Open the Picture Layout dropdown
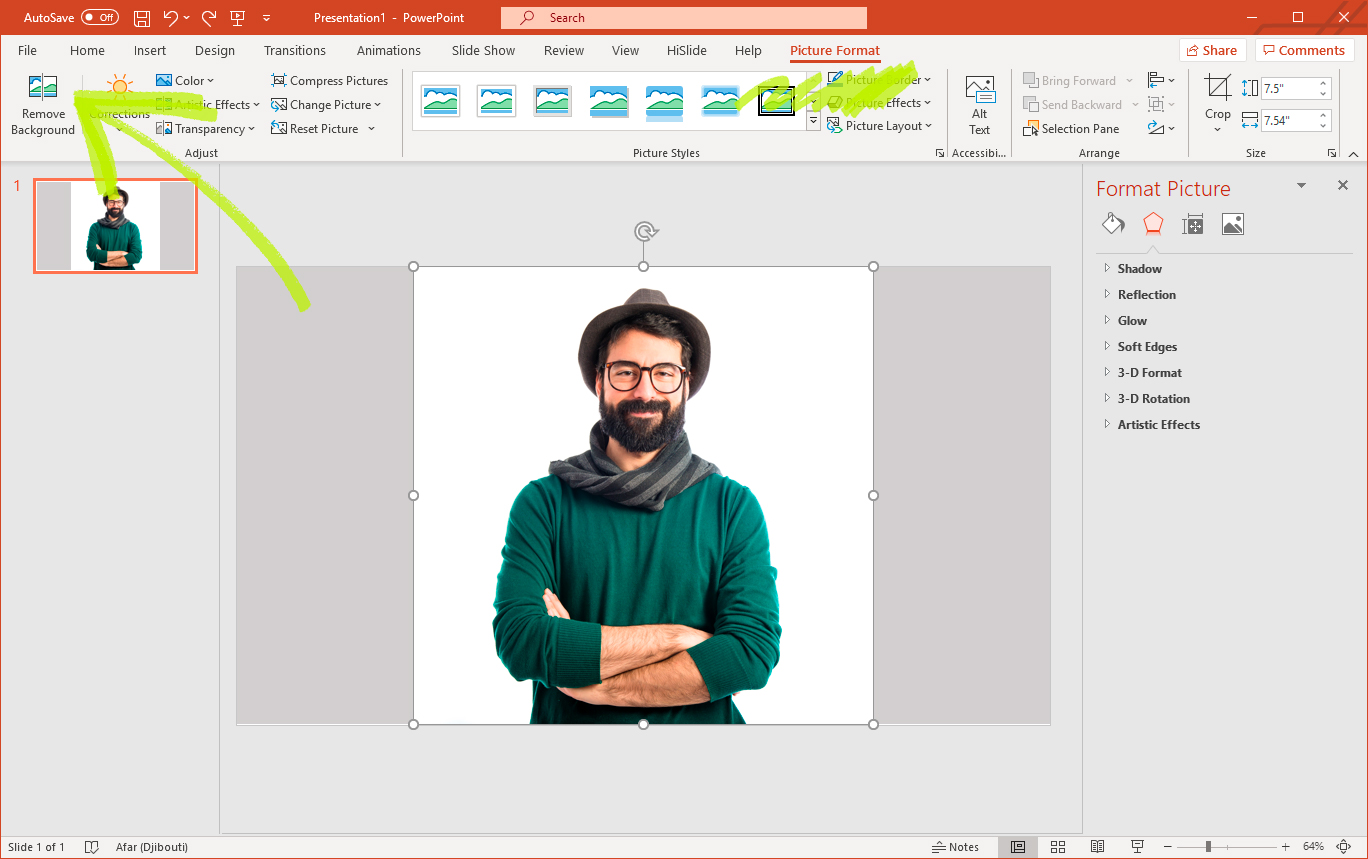This screenshot has height=859, width=1368. [x=880, y=126]
